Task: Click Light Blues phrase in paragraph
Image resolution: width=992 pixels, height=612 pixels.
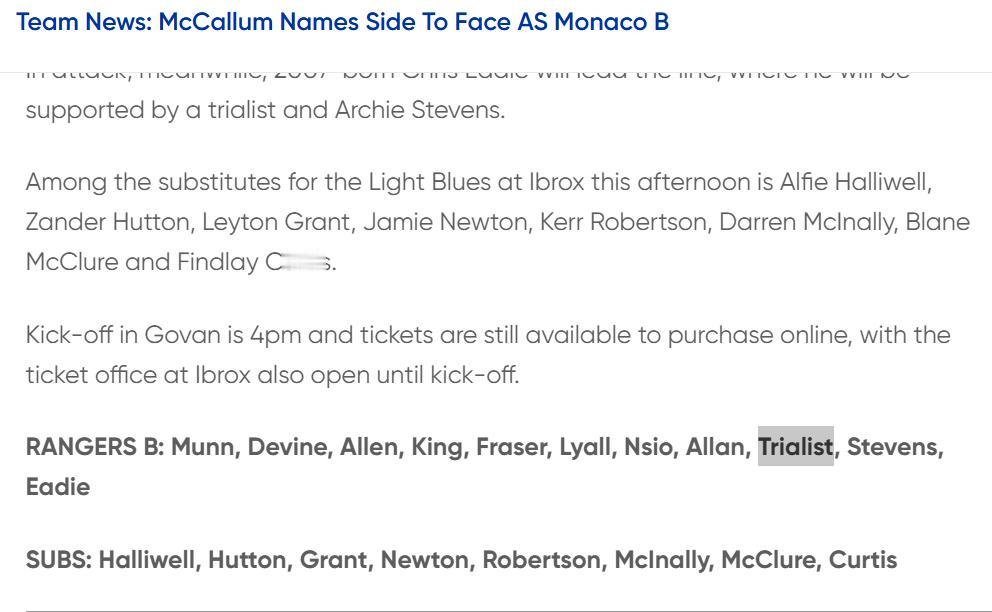Action: tap(430, 182)
